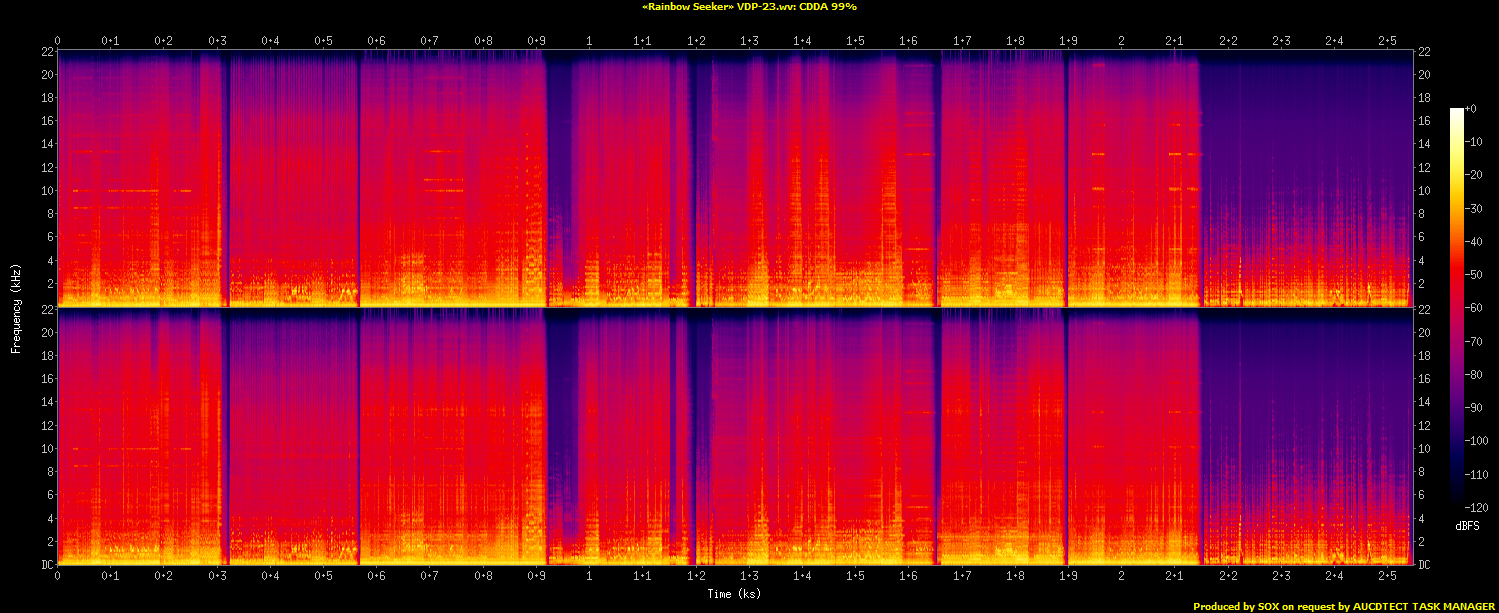Click the DC label on the right frequency axis
This screenshot has height=613, width=1499.
coord(1423,565)
